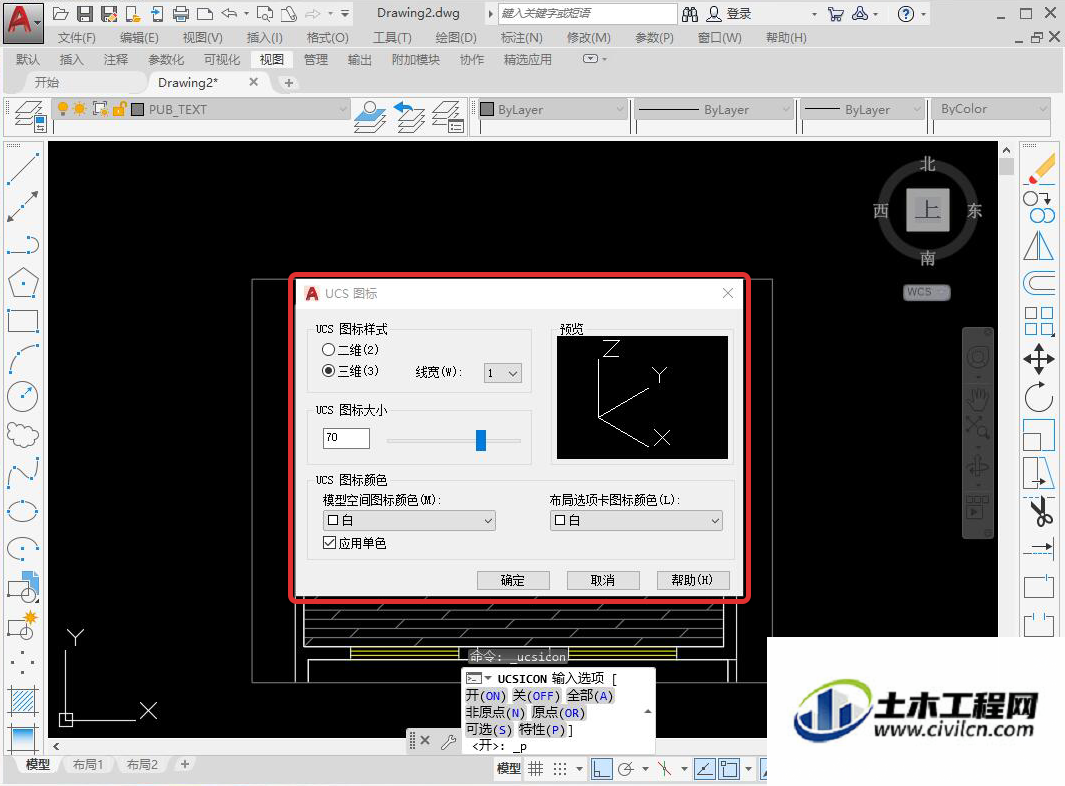
Task: Open the ByLayer linetype dropdown
Action: pyautogui.click(x=715, y=109)
